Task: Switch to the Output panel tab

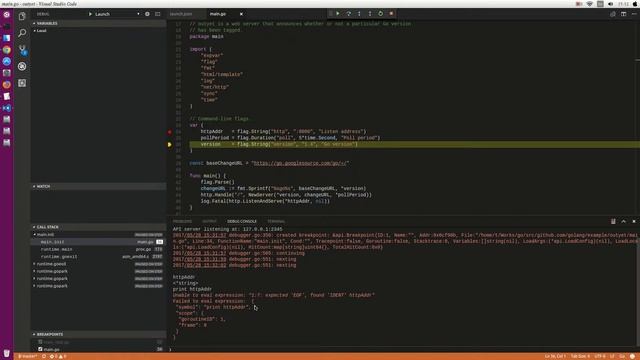Action: 209,221
